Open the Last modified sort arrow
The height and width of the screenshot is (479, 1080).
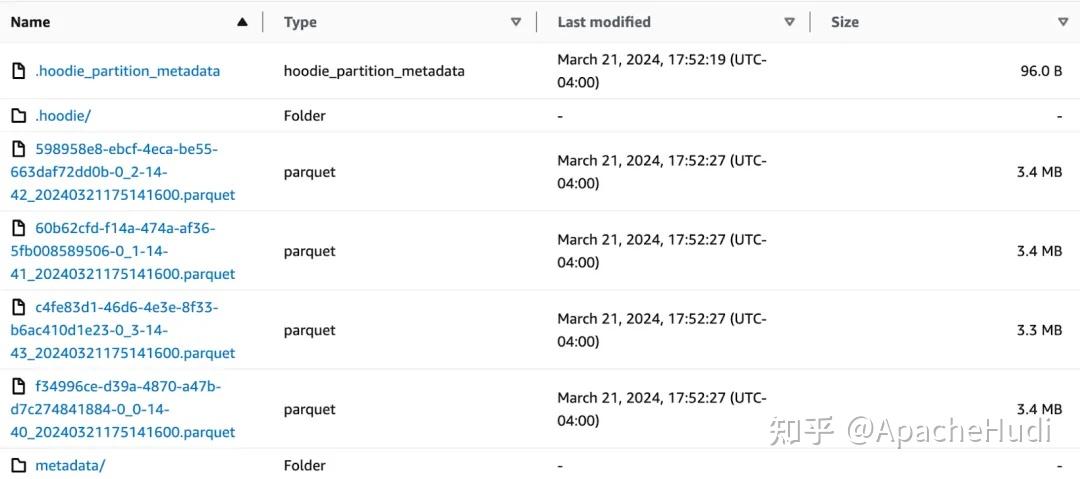789,22
